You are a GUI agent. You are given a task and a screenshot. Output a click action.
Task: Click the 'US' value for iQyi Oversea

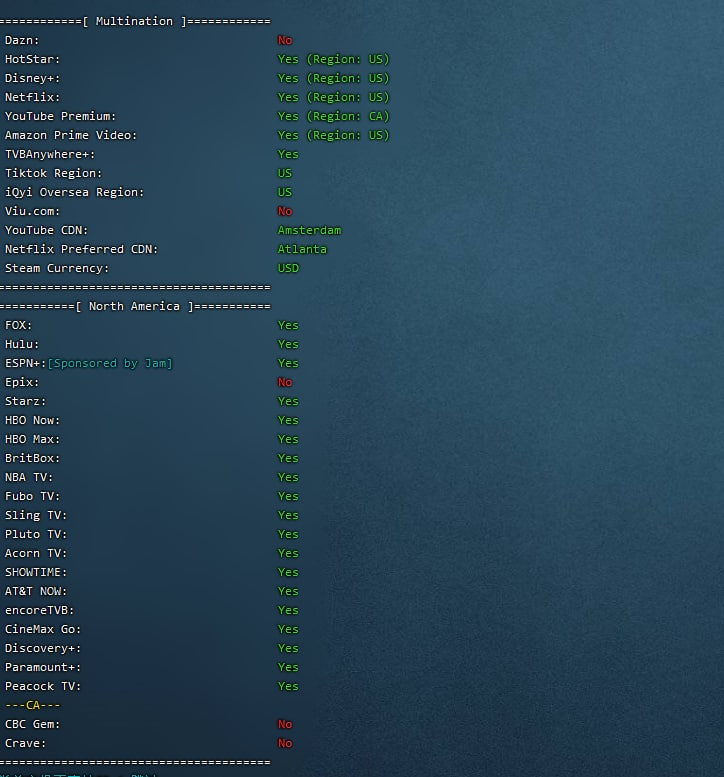pyautogui.click(x=285, y=192)
